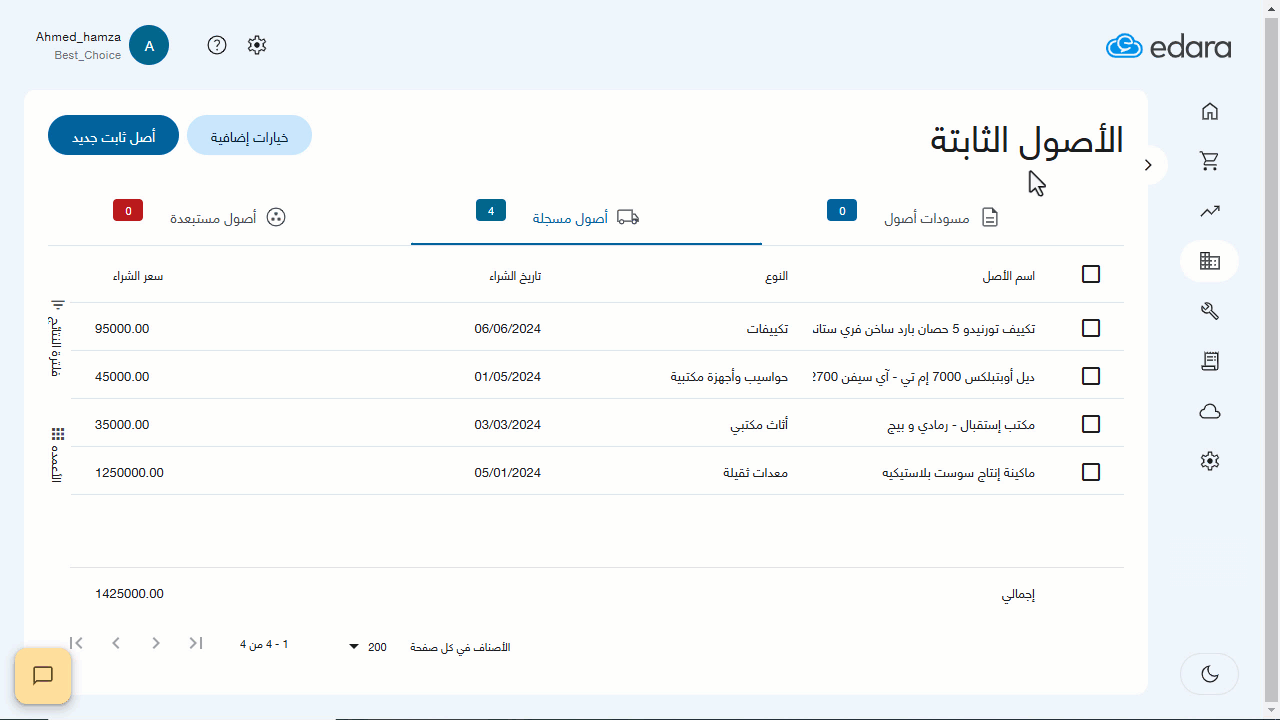
Task: Check the row for مكتب إستقبال
Action: pos(1091,424)
